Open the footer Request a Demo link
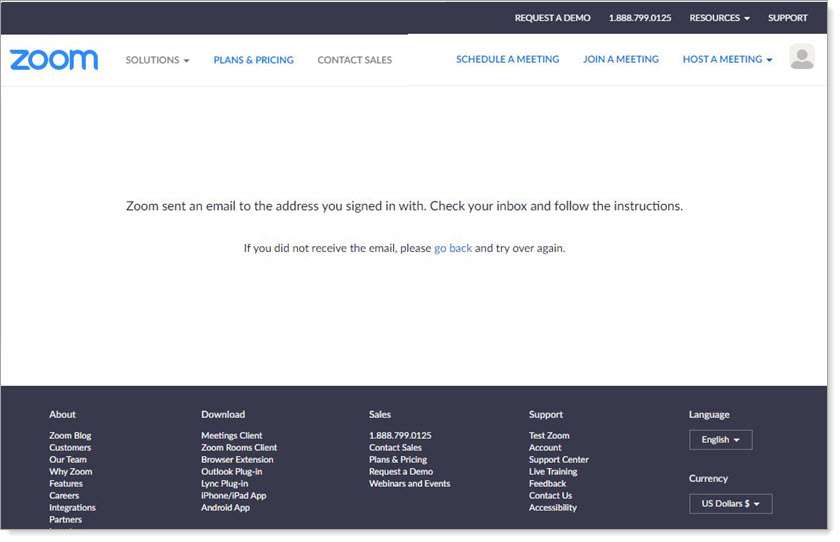840x542 pixels. click(401, 471)
